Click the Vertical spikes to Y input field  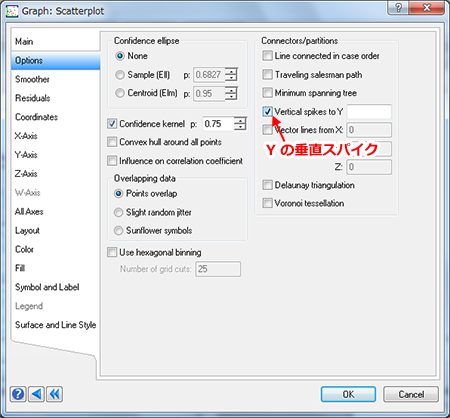point(369,112)
